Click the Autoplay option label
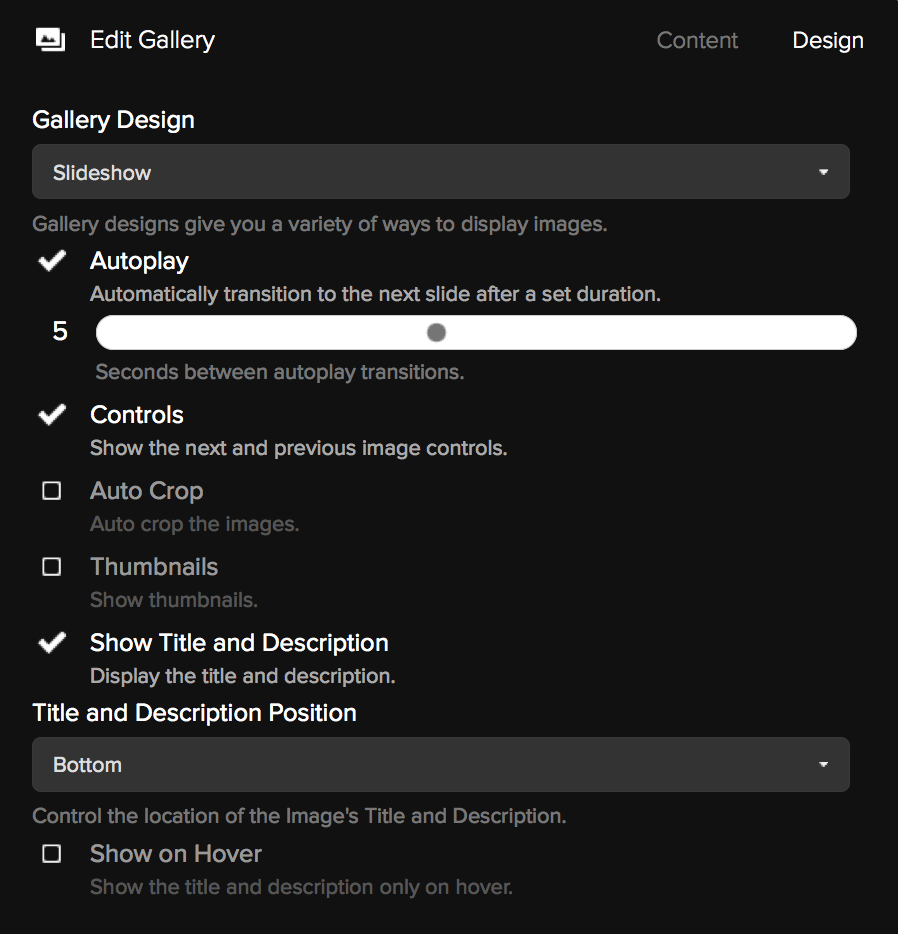 [139, 261]
